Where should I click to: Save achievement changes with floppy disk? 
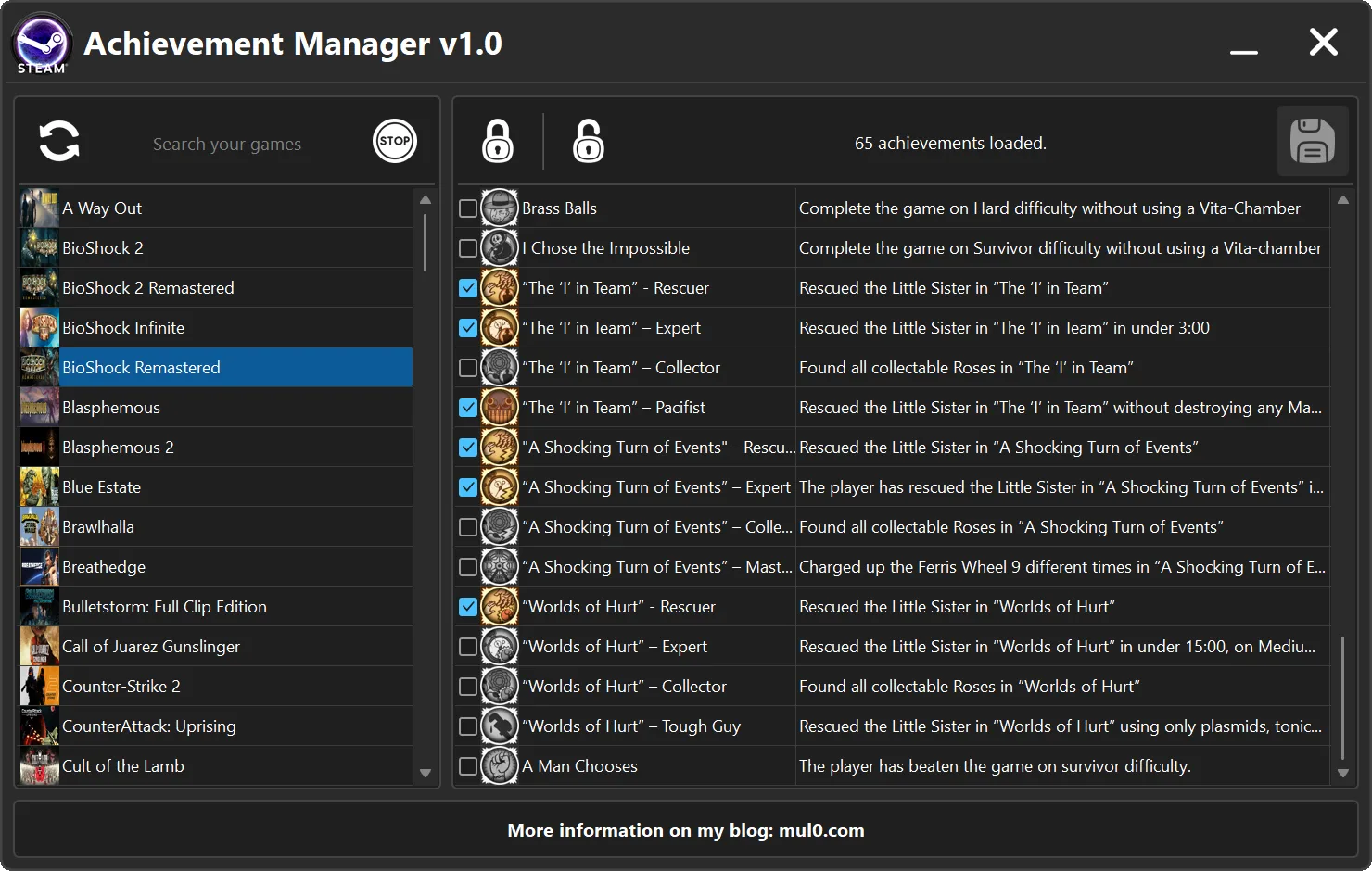tap(1313, 142)
